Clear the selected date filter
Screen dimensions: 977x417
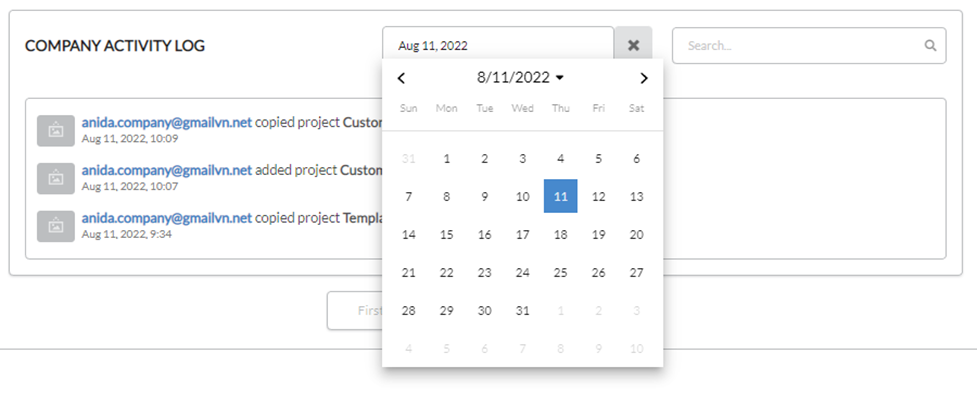pyautogui.click(x=634, y=45)
